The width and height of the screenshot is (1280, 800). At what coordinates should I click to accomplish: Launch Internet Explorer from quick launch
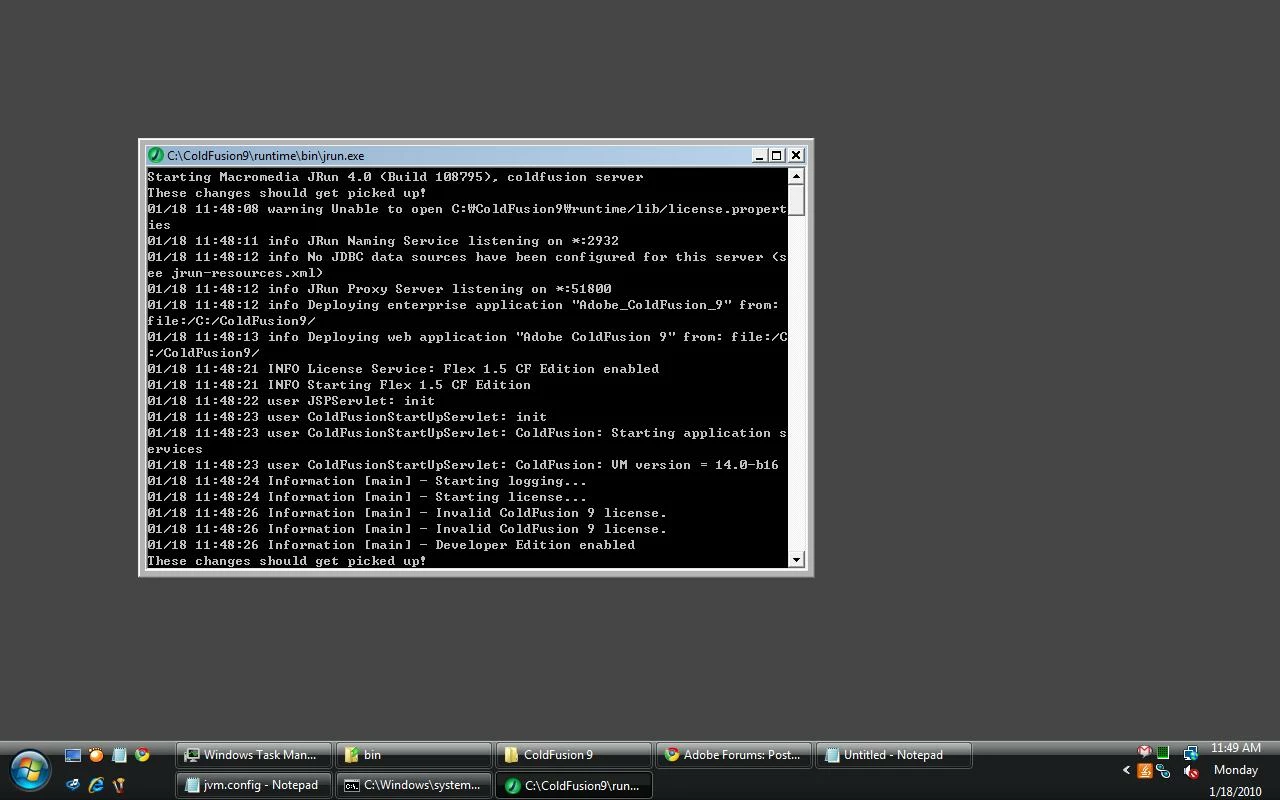pyautogui.click(x=96, y=785)
